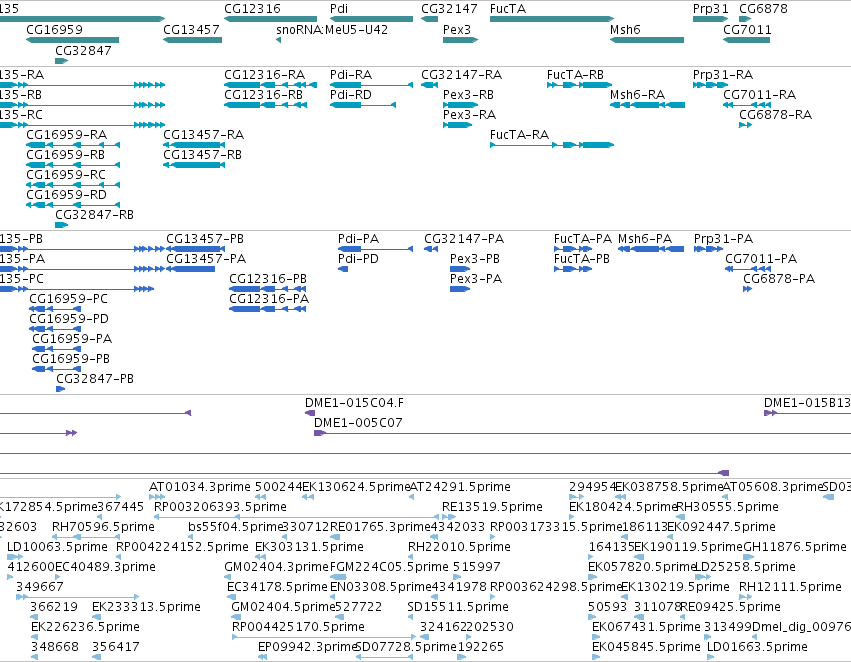Open protein label CG16959-PD
The height and width of the screenshot is (662, 851).
[69, 319]
